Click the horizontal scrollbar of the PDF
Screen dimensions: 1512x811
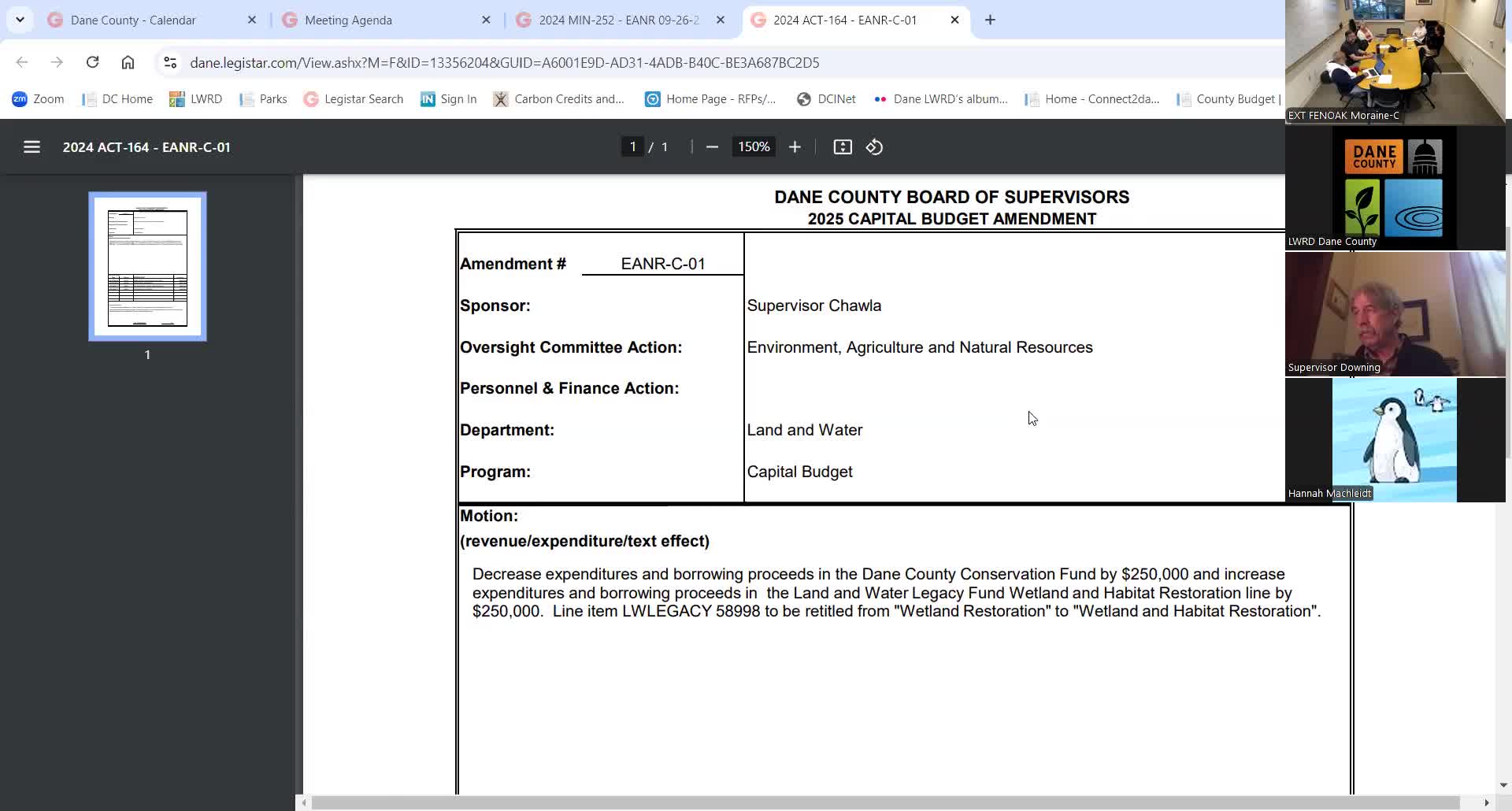[x=886, y=802]
